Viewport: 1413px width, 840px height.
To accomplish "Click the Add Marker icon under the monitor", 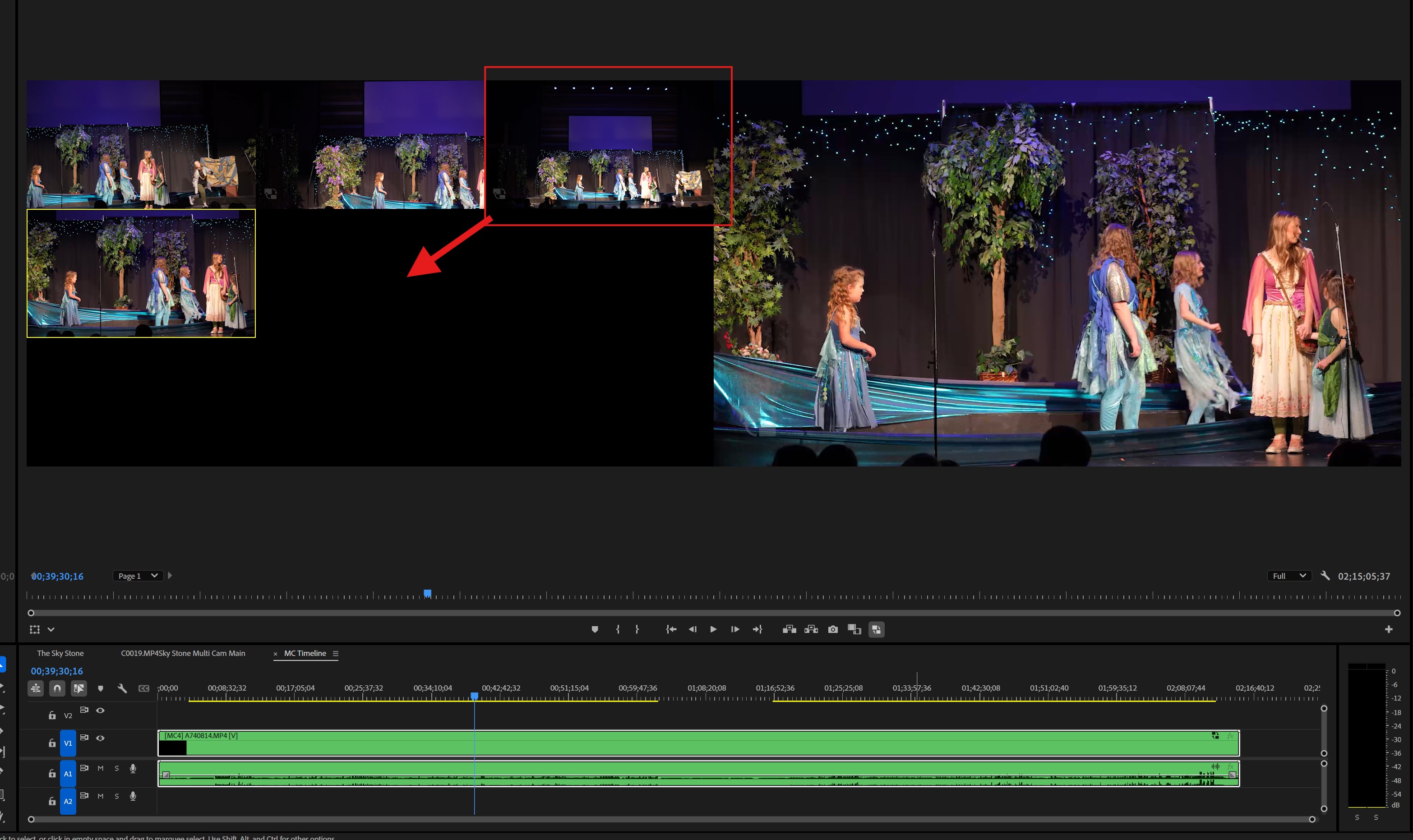I will (x=595, y=629).
